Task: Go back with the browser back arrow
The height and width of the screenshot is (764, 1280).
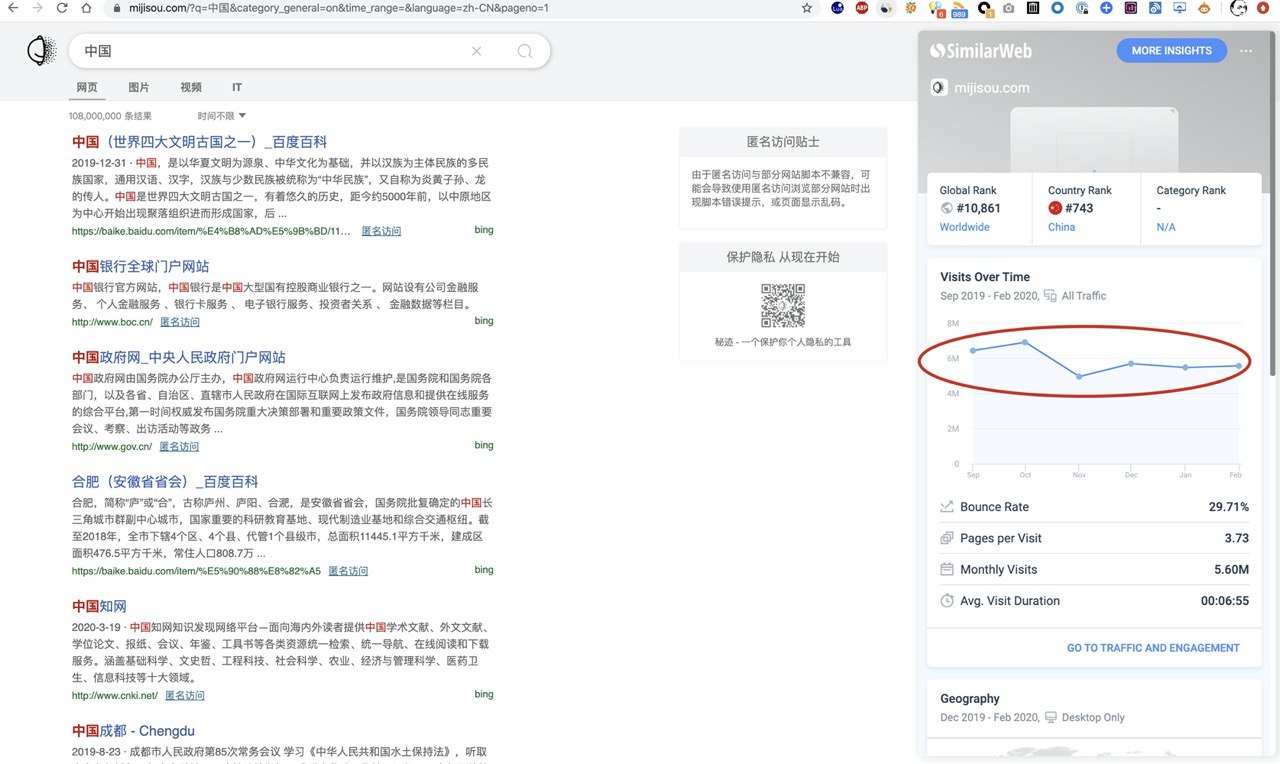Action: coord(12,8)
